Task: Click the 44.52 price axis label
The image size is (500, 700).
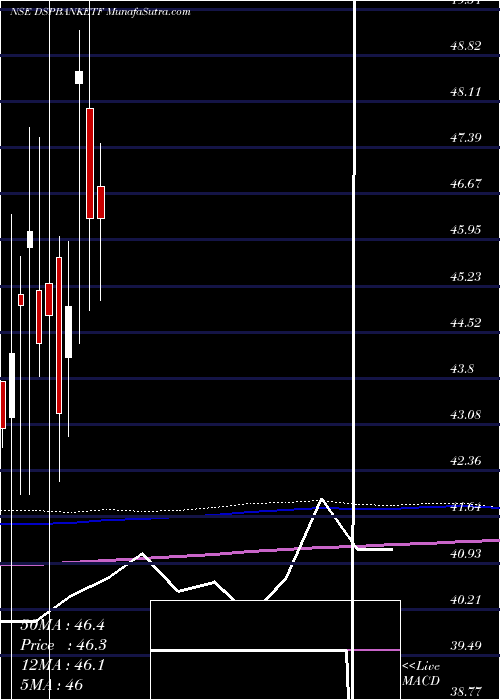Action: [x=466, y=322]
